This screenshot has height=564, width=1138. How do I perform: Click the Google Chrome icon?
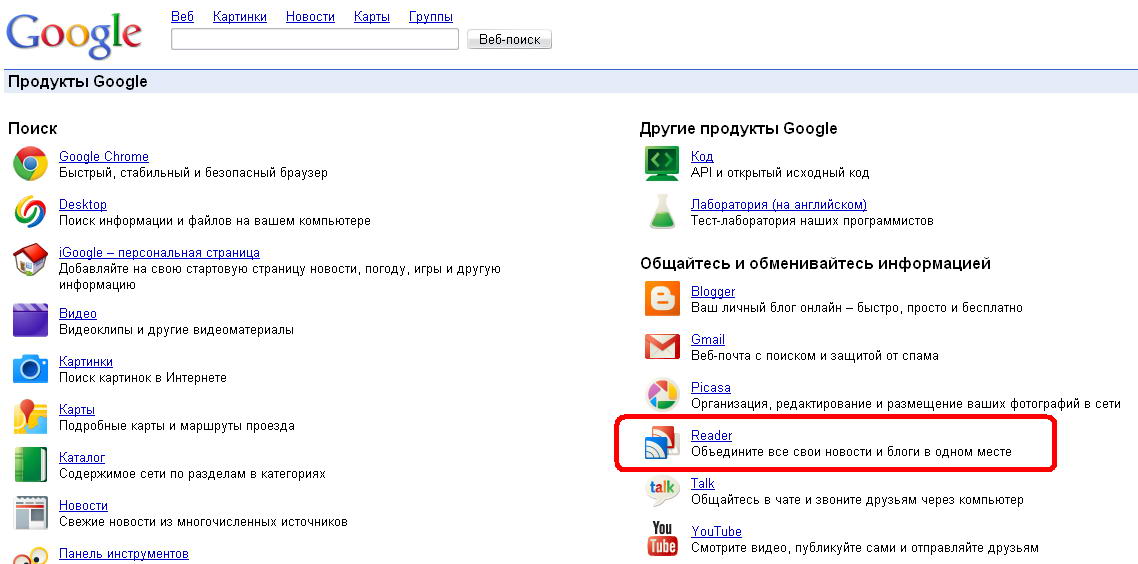coord(30,164)
